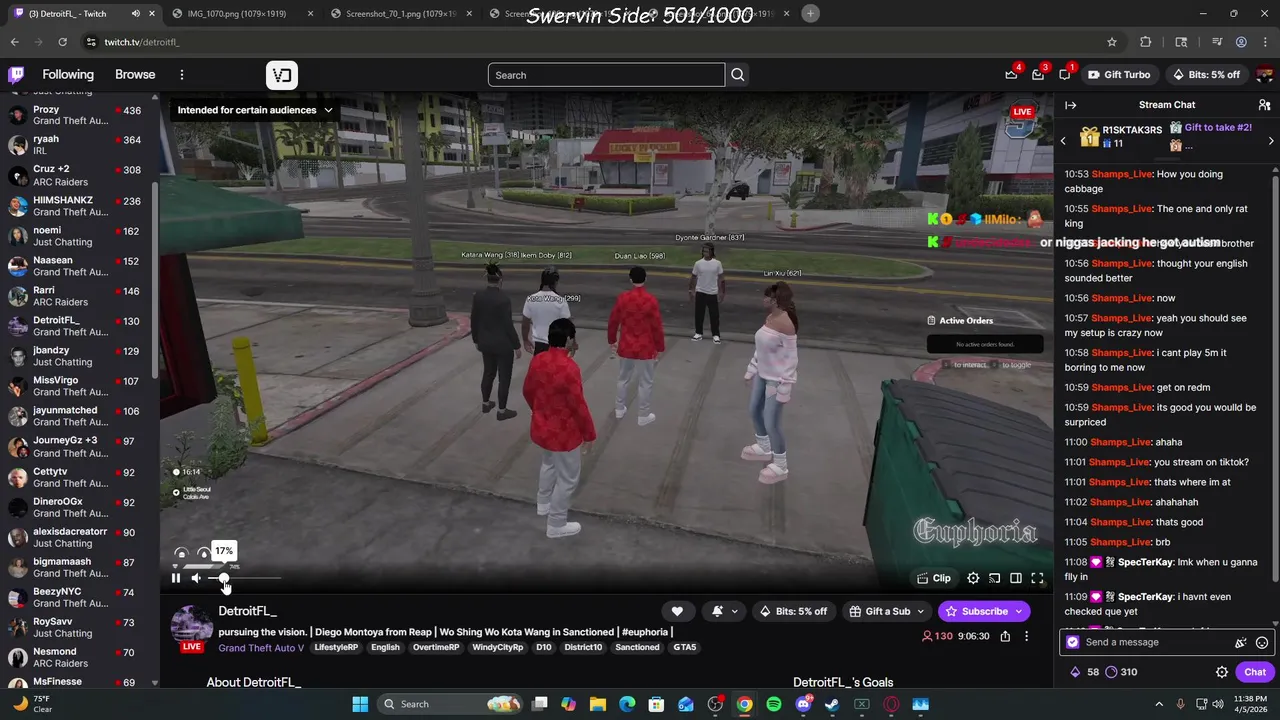Click the Subscribe button
The width and height of the screenshot is (1280, 720).
pos(984,611)
